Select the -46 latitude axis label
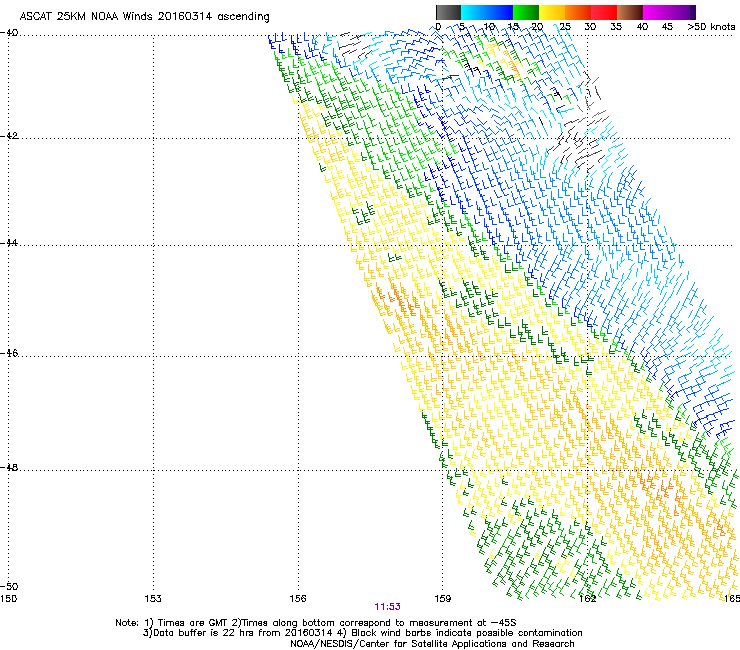Image resolution: width=740 pixels, height=650 pixels. coord(9,353)
